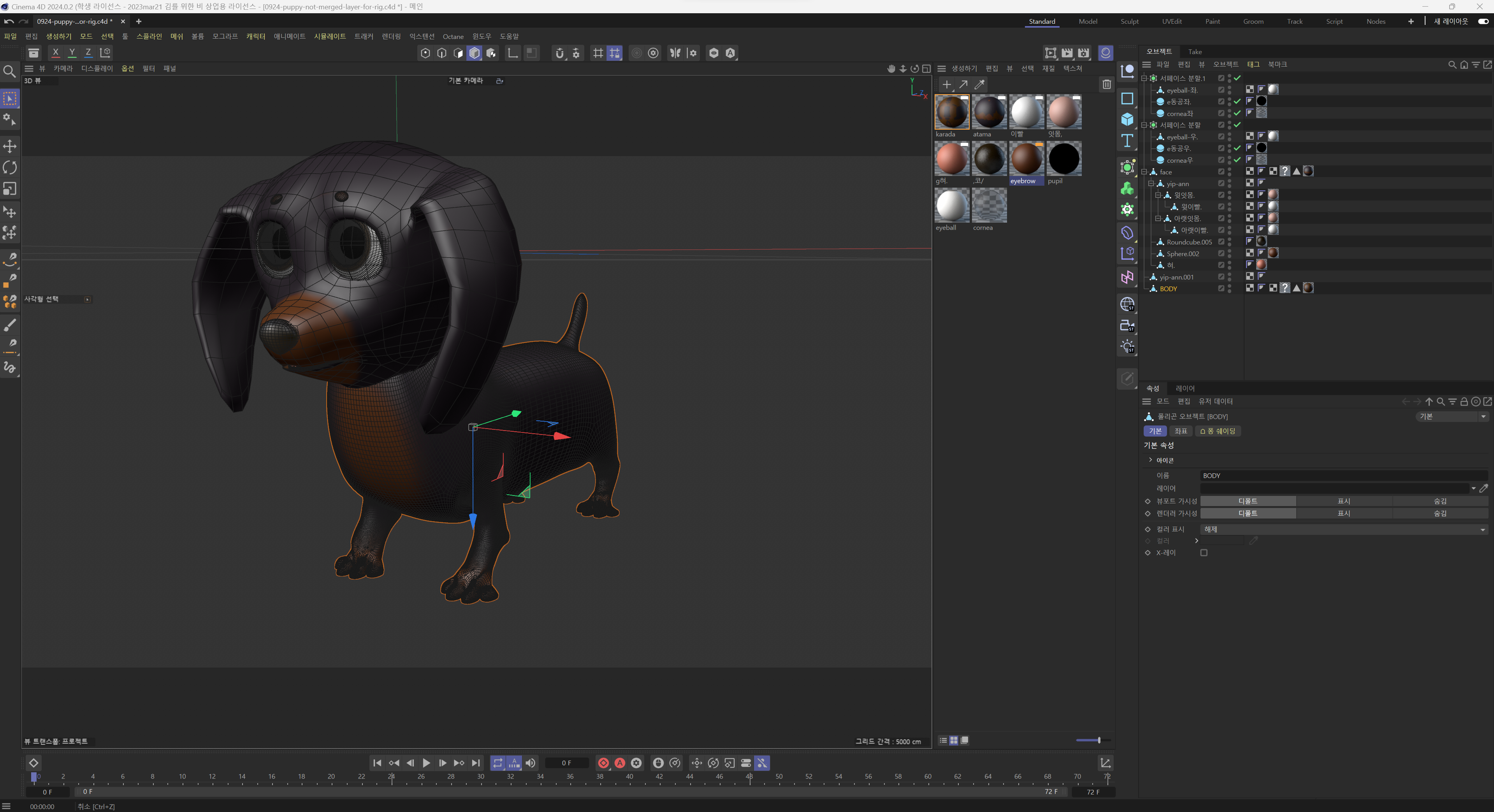Open the search magnifier in left toolbar
This screenshot has width=1494, height=812.
coord(10,71)
